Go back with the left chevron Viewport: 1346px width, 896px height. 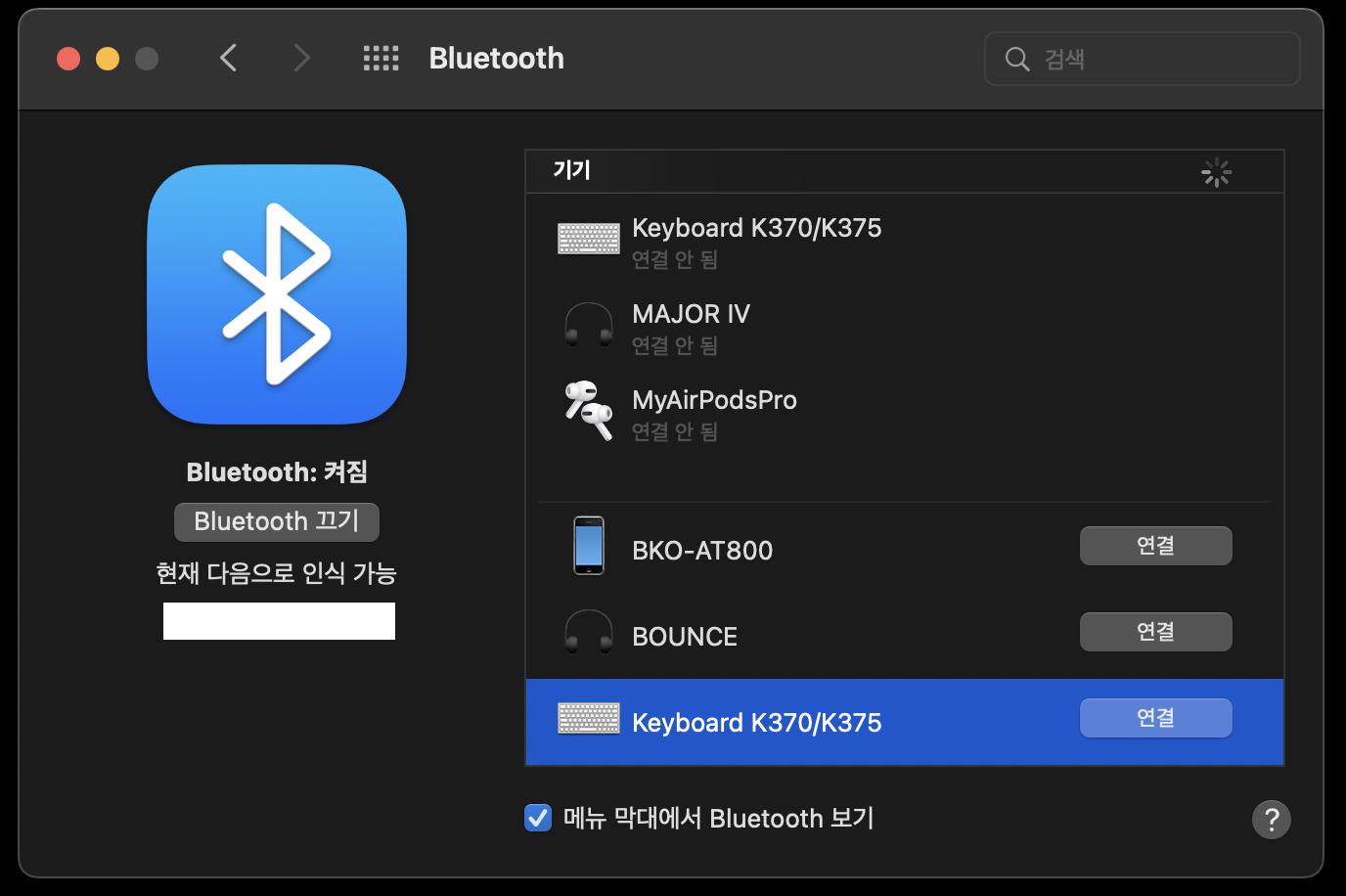pyautogui.click(x=228, y=59)
